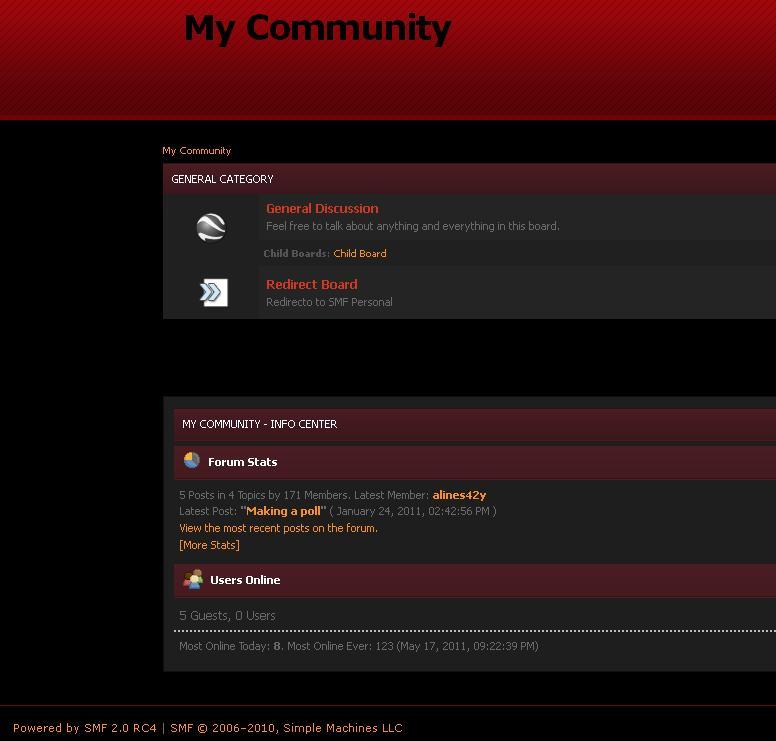Viewport: 776px width, 741px height.
Task: Open the Child Board link
Action: pos(360,253)
